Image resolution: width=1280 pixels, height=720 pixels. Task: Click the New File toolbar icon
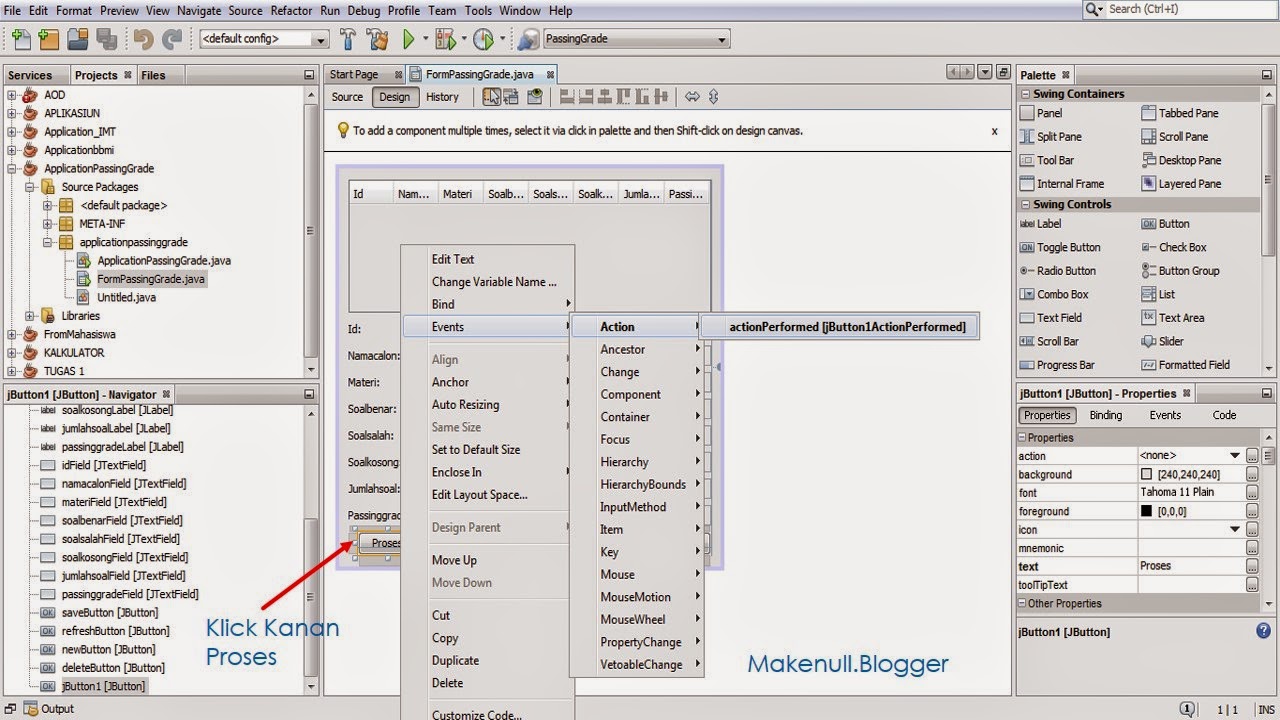click(21, 39)
